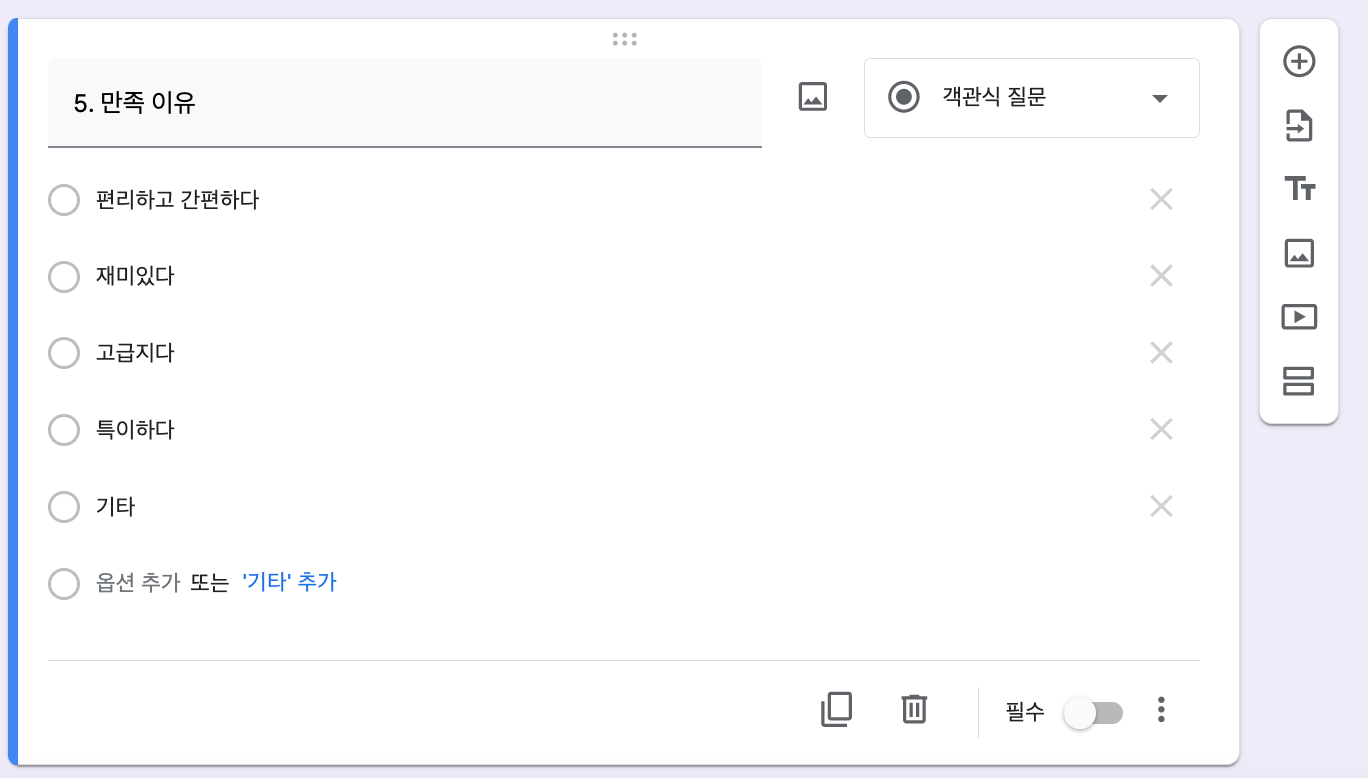Screen dimensions: 1368x778
Task: Open the 객관식 질문 question type dropdown
Action: 1031,97
